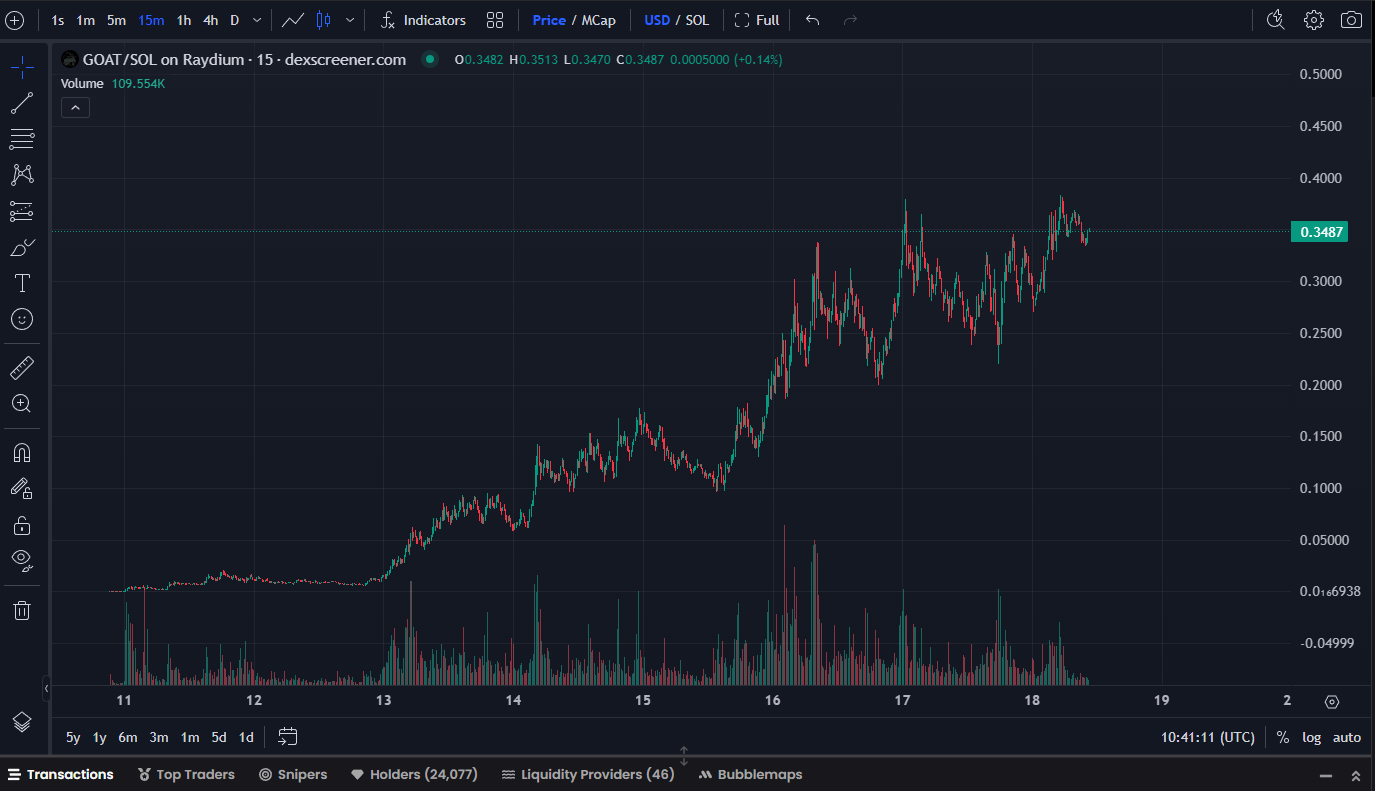Select the 1s timeframe

coord(58,20)
